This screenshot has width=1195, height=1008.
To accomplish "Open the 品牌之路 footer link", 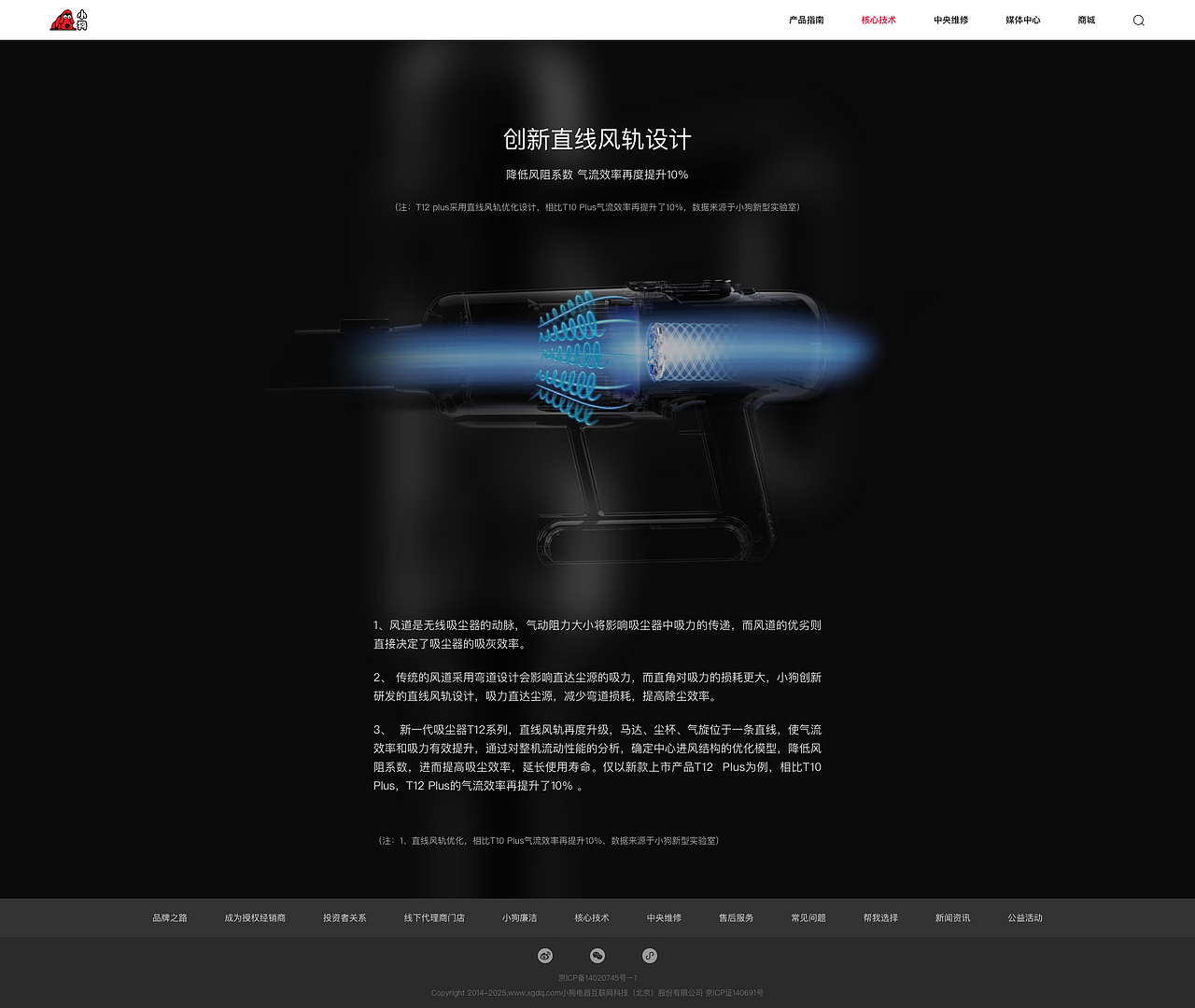I will click(170, 918).
